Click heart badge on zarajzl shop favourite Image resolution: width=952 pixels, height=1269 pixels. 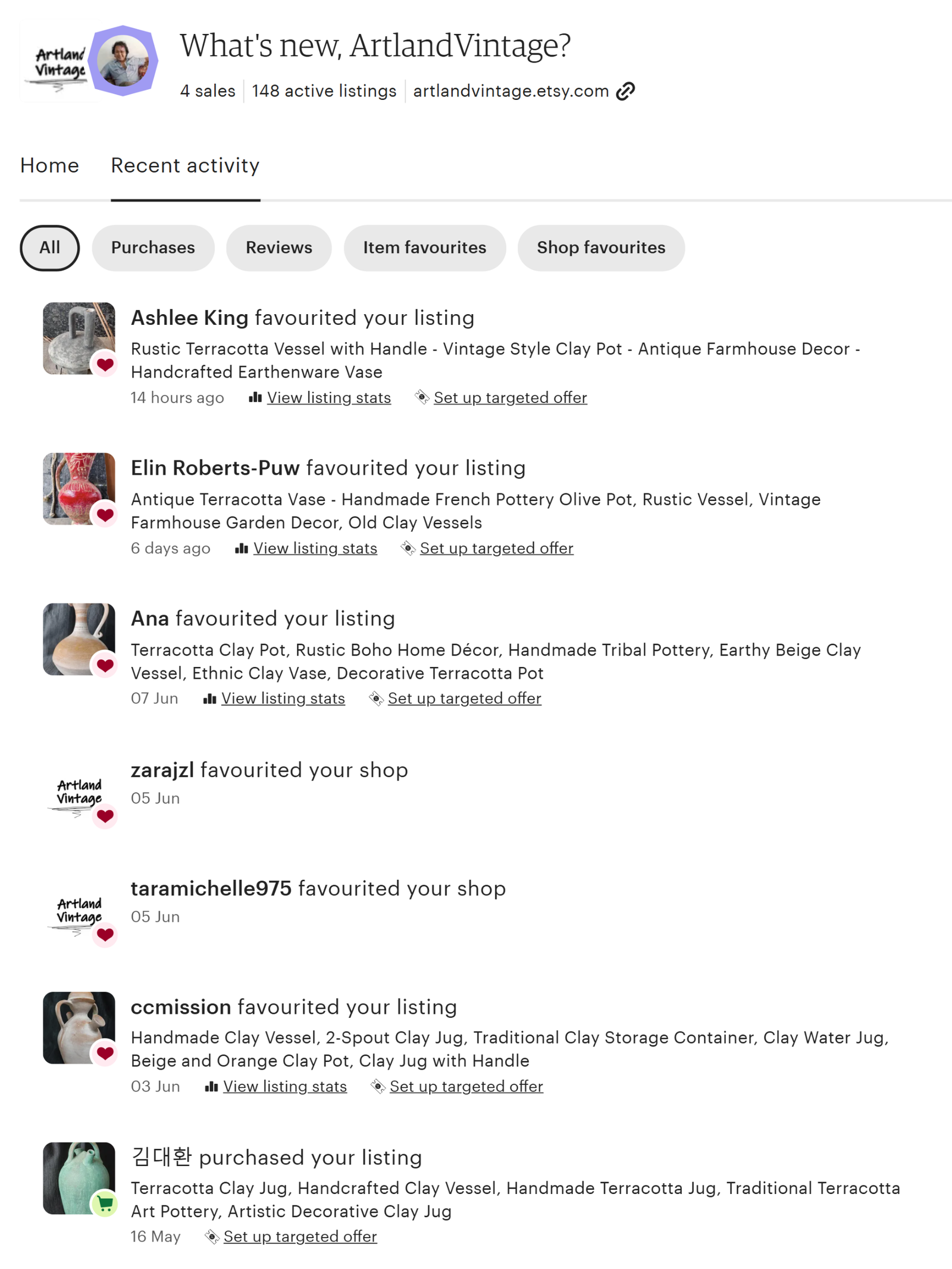coord(105,816)
